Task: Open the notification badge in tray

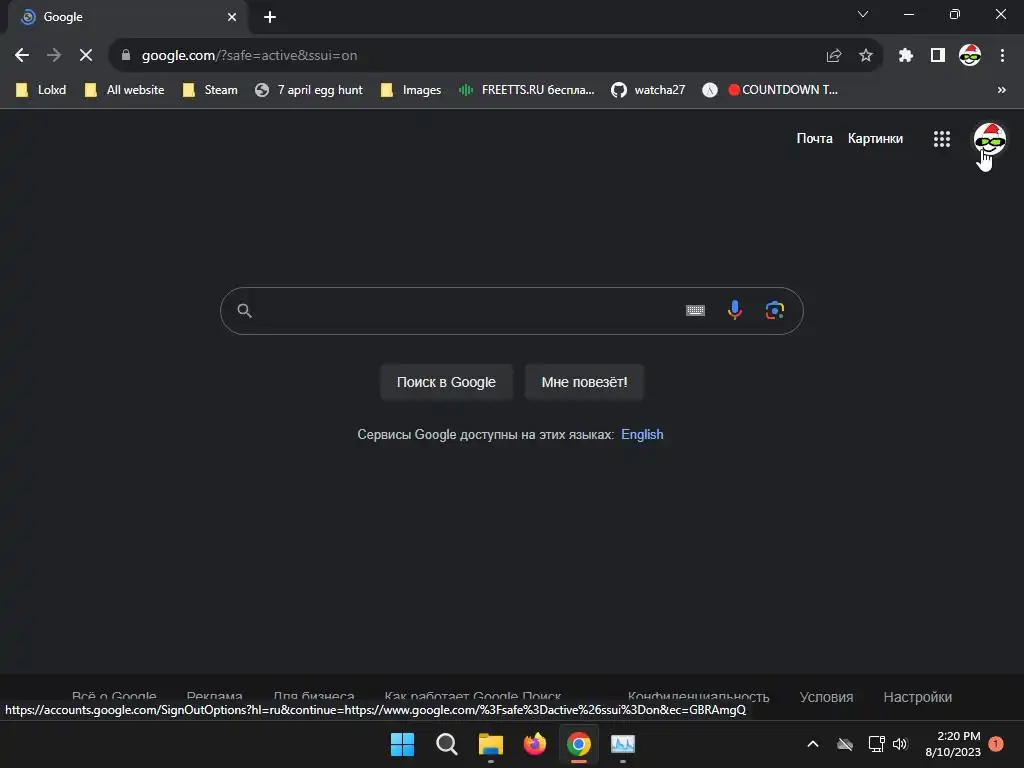Action: click(x=996, y=744)
